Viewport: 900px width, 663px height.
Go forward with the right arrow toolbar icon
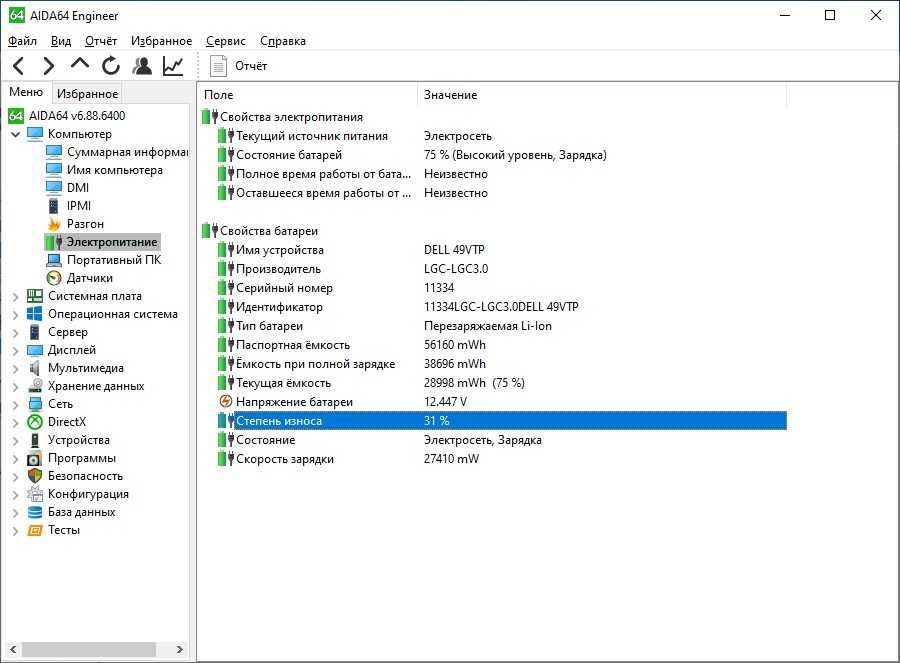pos(49,66)
